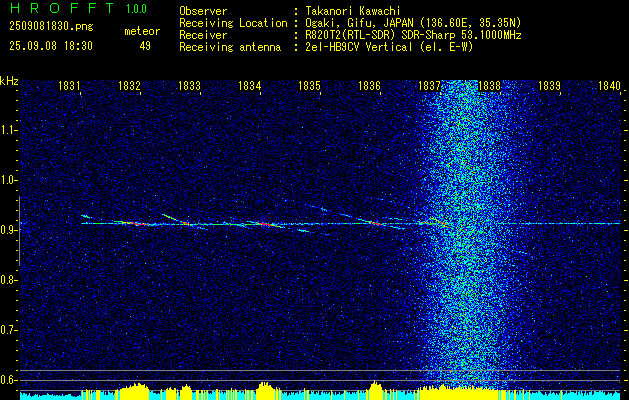This screenshot has width=629, height=400.
Task: Click the 1.0 kHz frequency label
Action: tap(8, 180)
